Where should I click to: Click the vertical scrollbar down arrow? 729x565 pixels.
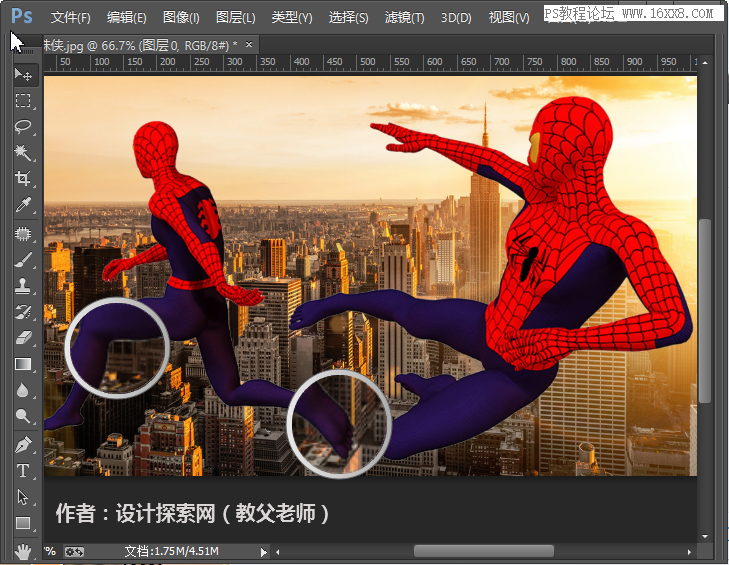tap(705, 536)
